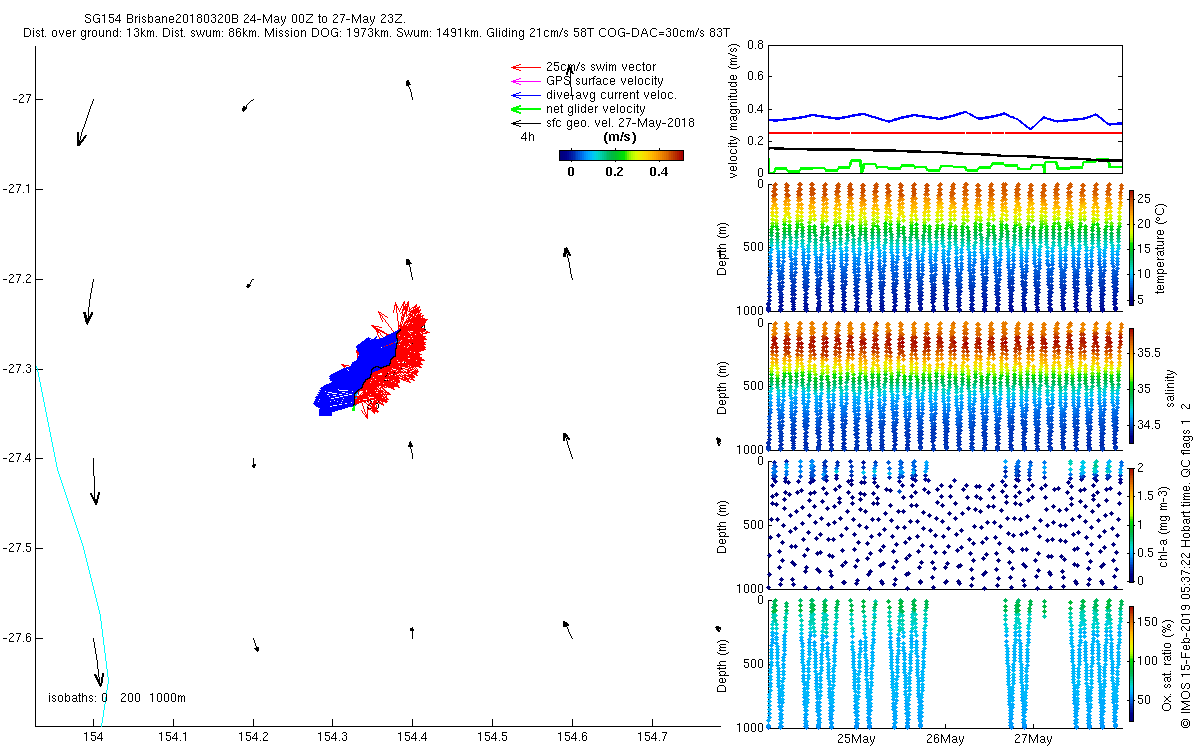
Task: Click the 'salinity' colorbar label
Action: point(1172,388)
